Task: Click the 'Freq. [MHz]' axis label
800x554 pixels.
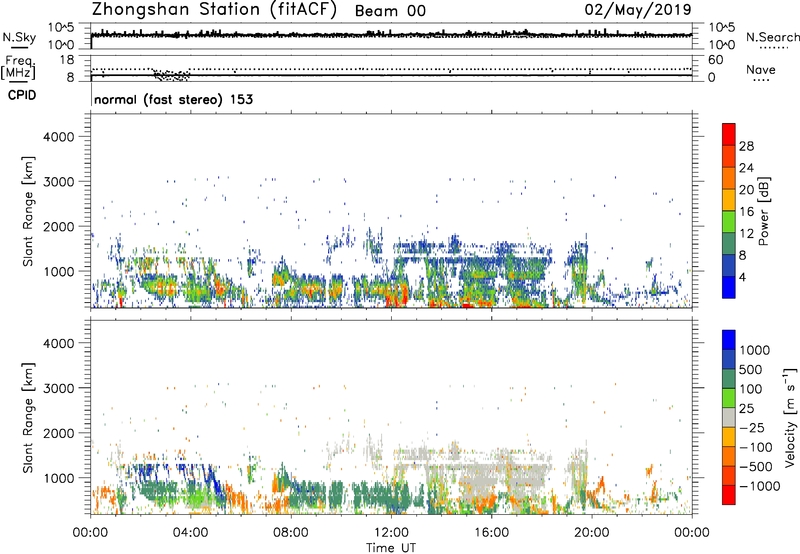Action: 18,68
